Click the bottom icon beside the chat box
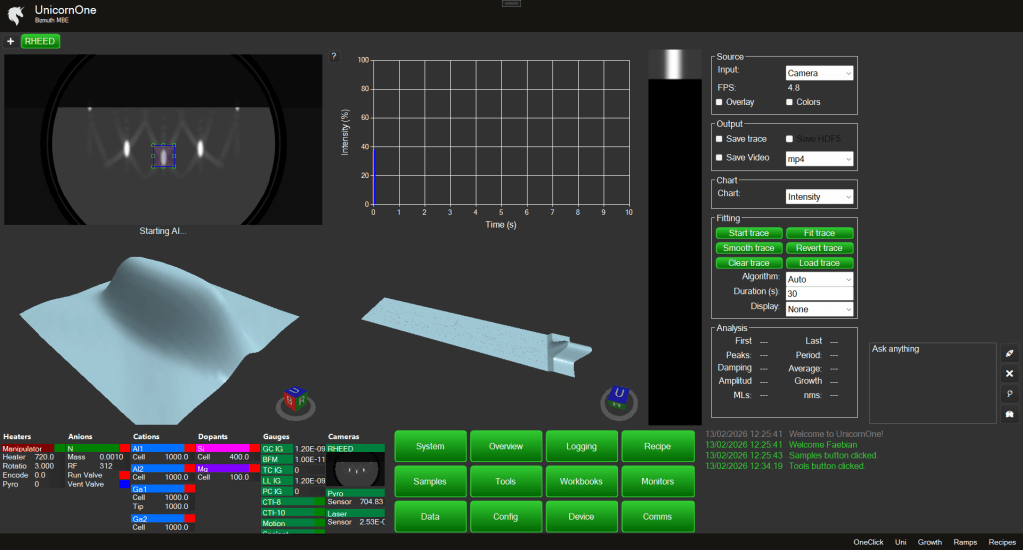This screenshot has height=550, width=1023. (1009, 414)
